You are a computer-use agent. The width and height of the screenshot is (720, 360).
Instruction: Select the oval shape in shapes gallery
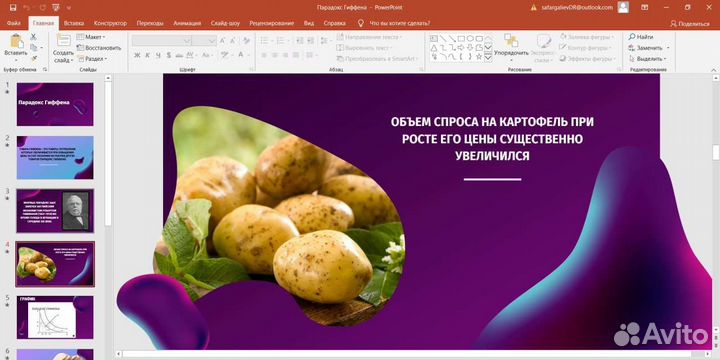[470, 39]
